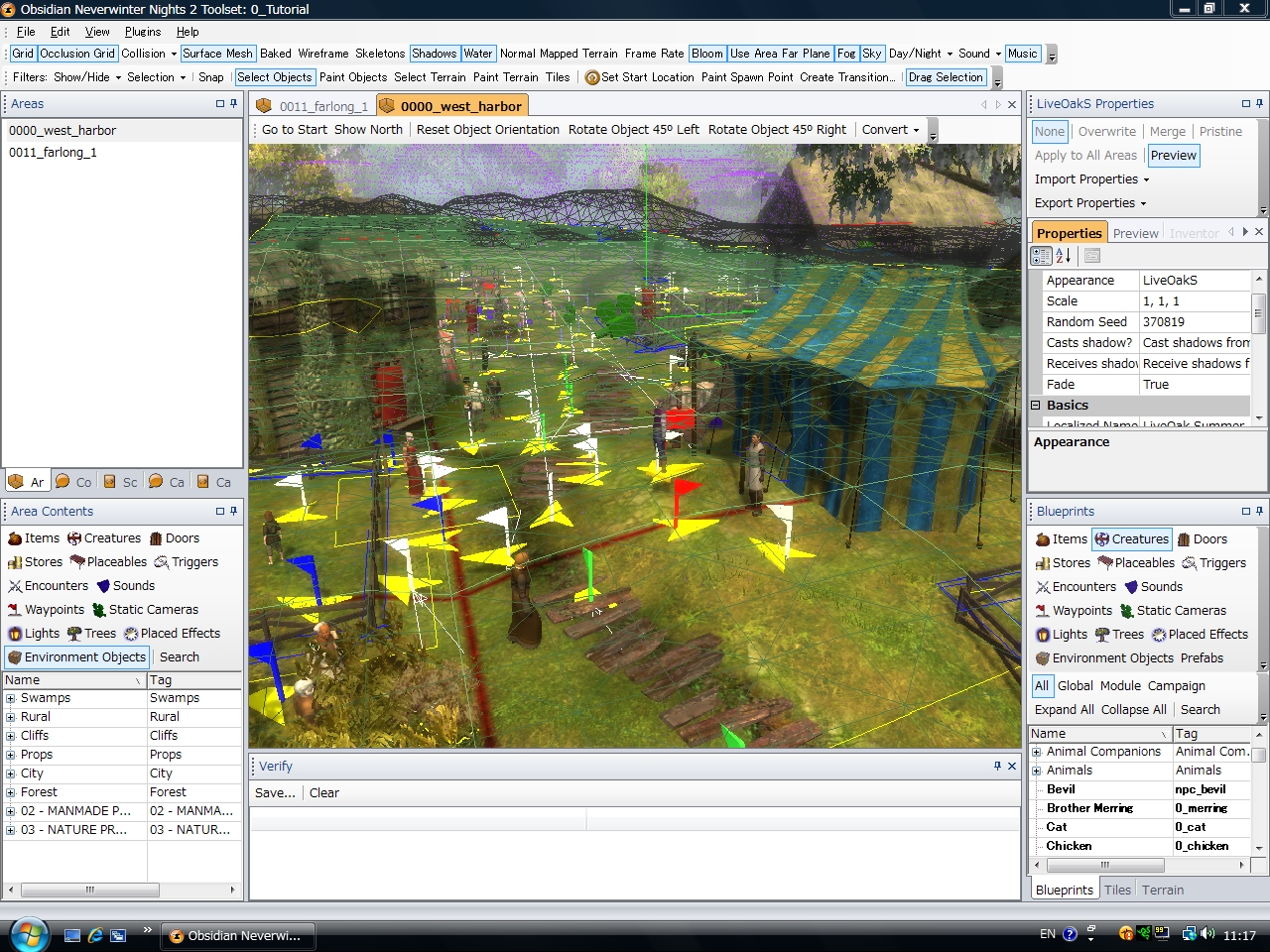Switch to the 0011_farlong_1 area tab

pyautogui.click(x=313, y=106)
